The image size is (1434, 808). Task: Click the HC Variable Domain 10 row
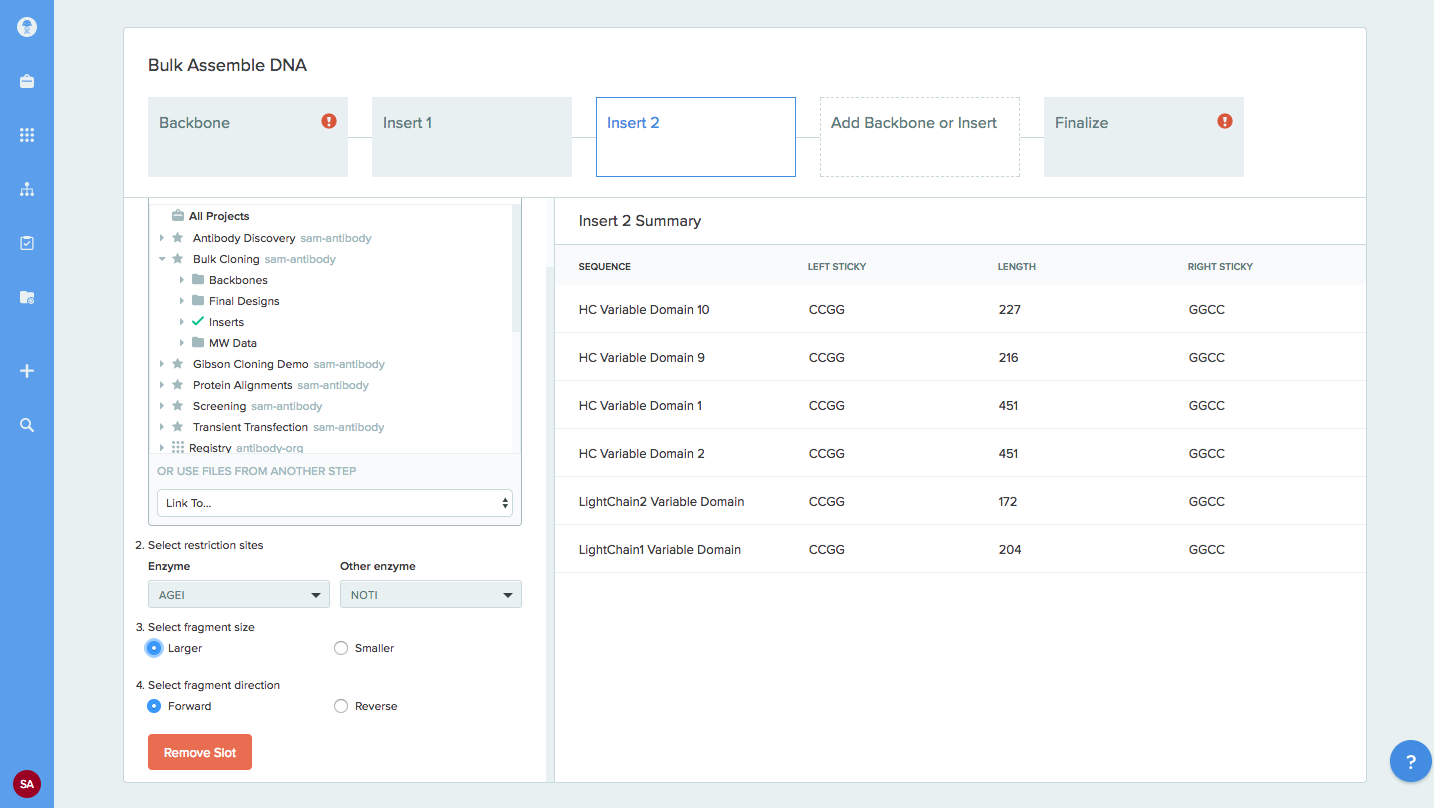[960, 309]
